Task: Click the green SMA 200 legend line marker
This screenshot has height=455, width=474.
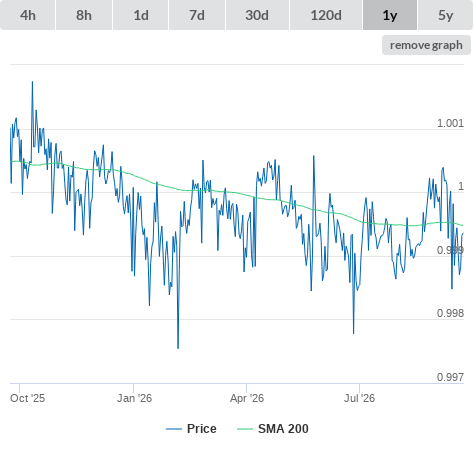Action: [245, 429]
